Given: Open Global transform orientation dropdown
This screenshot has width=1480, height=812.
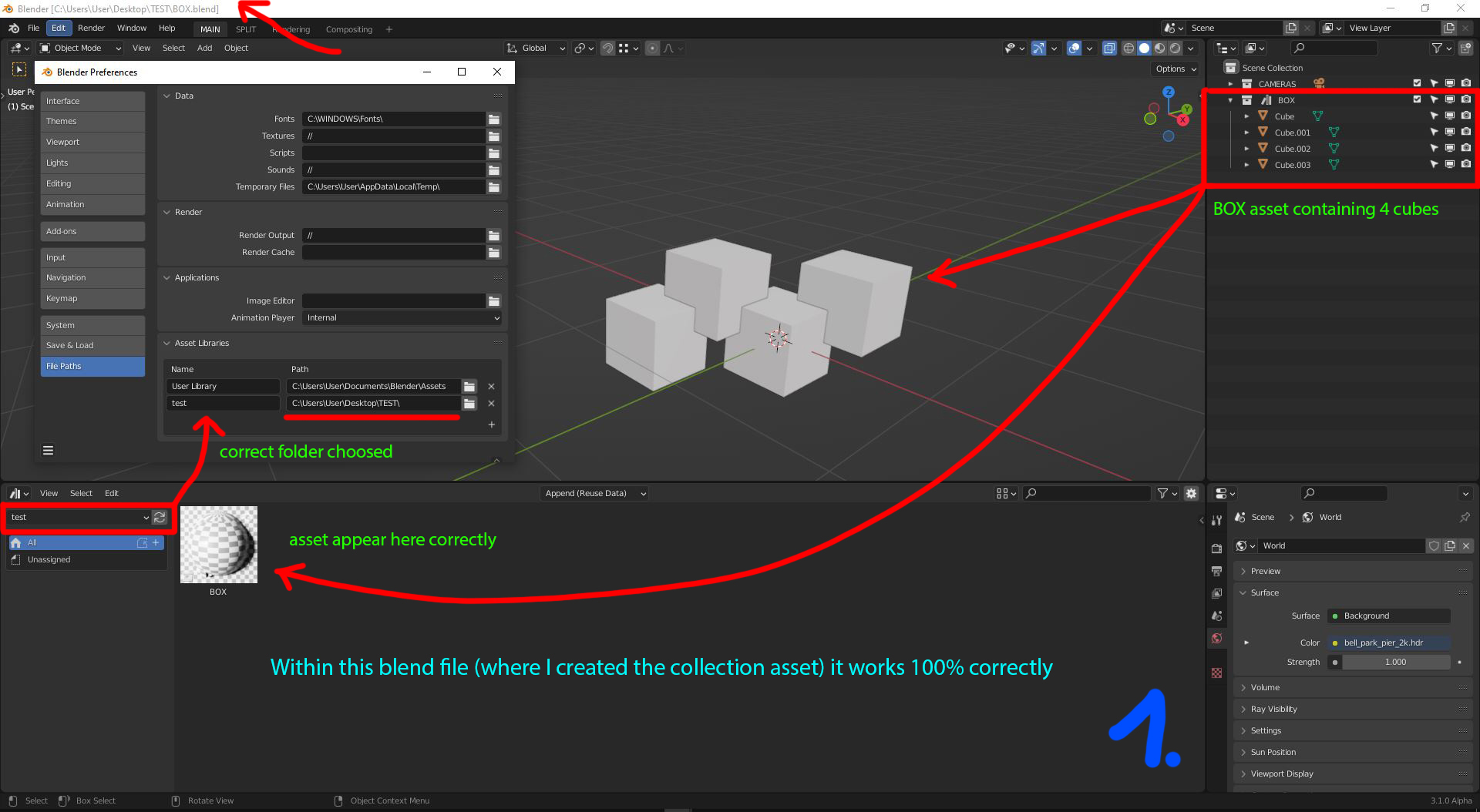Looking at the screenshot, I should pyautogui.click(x=536, y=49).
